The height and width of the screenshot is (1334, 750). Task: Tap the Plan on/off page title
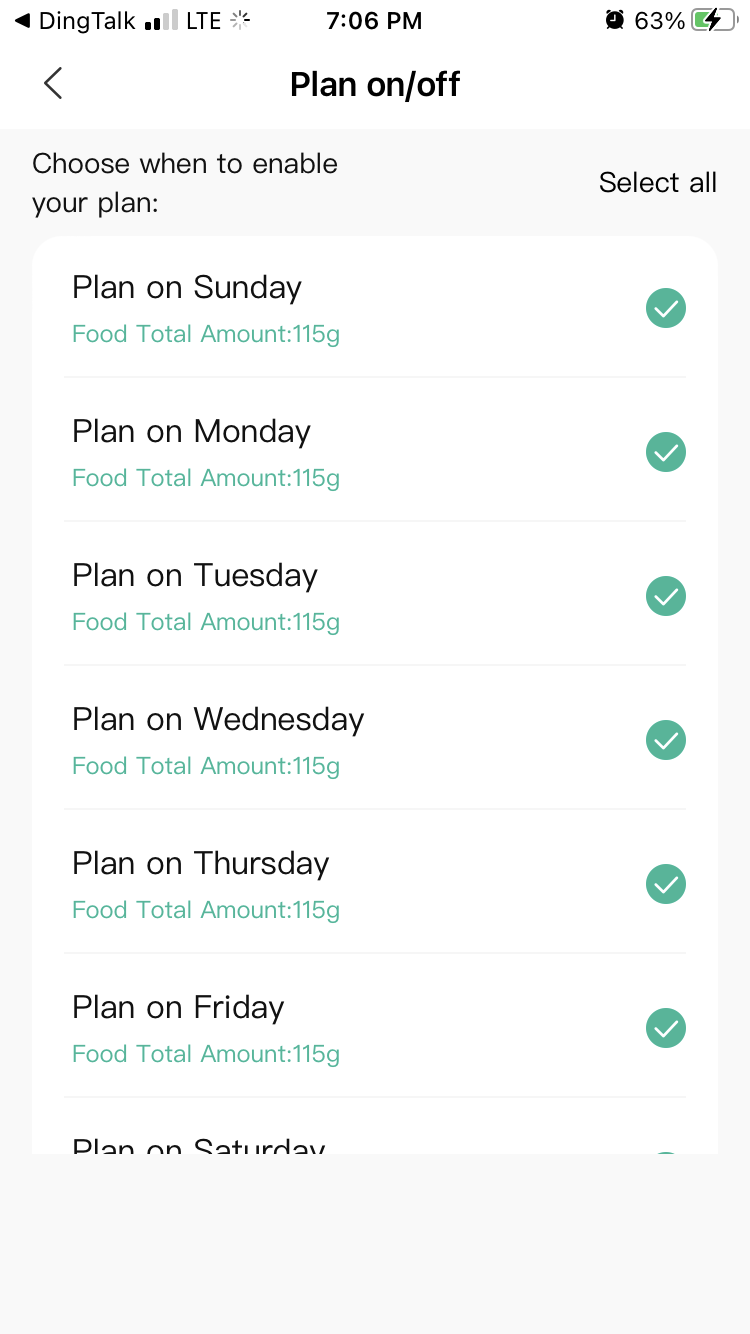(374, 84)
